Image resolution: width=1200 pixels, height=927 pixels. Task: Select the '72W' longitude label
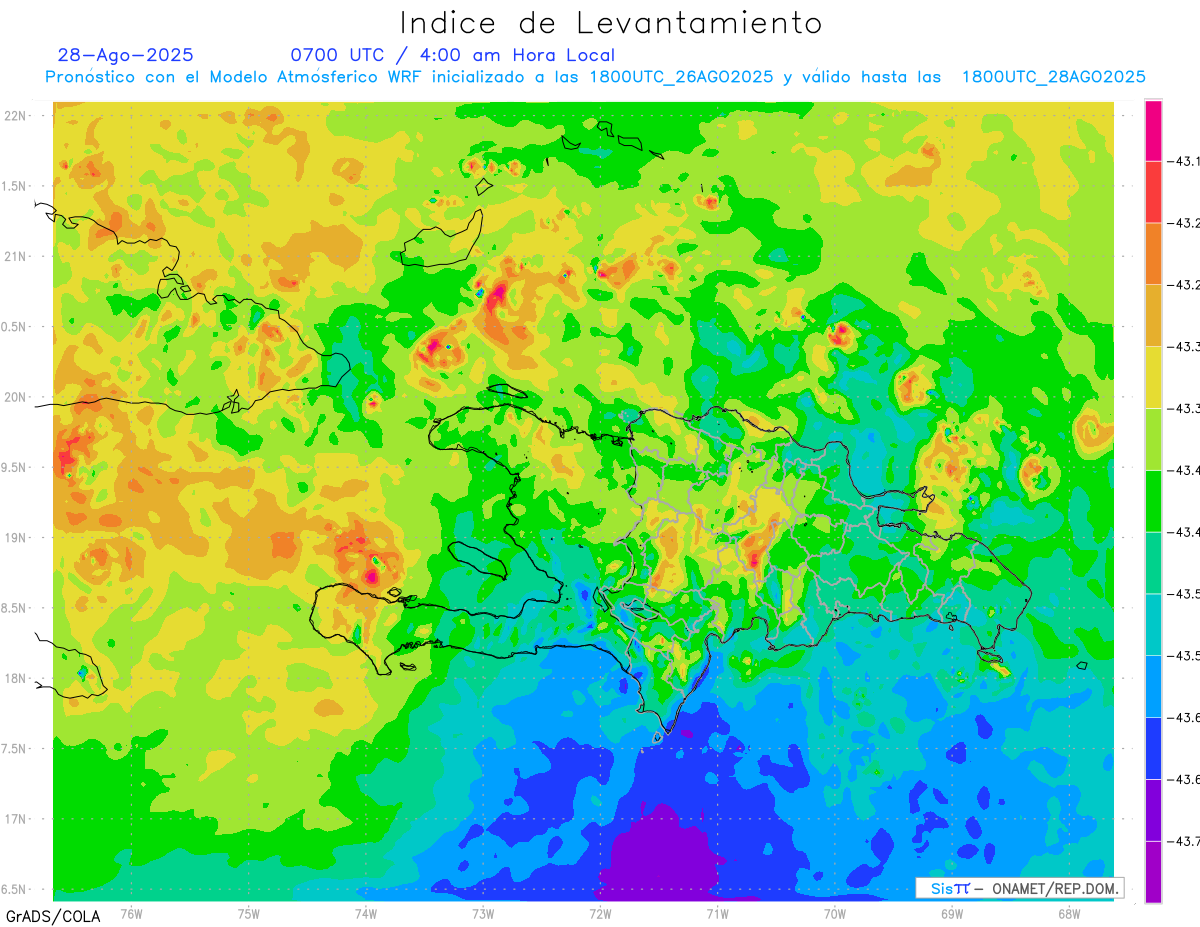600,913
